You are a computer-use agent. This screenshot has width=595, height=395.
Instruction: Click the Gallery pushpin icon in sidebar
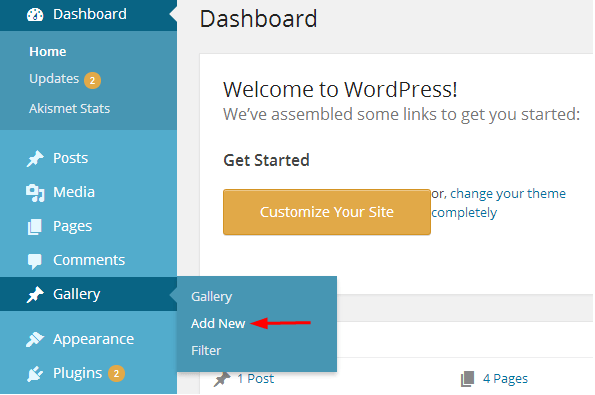click(35, 295)
